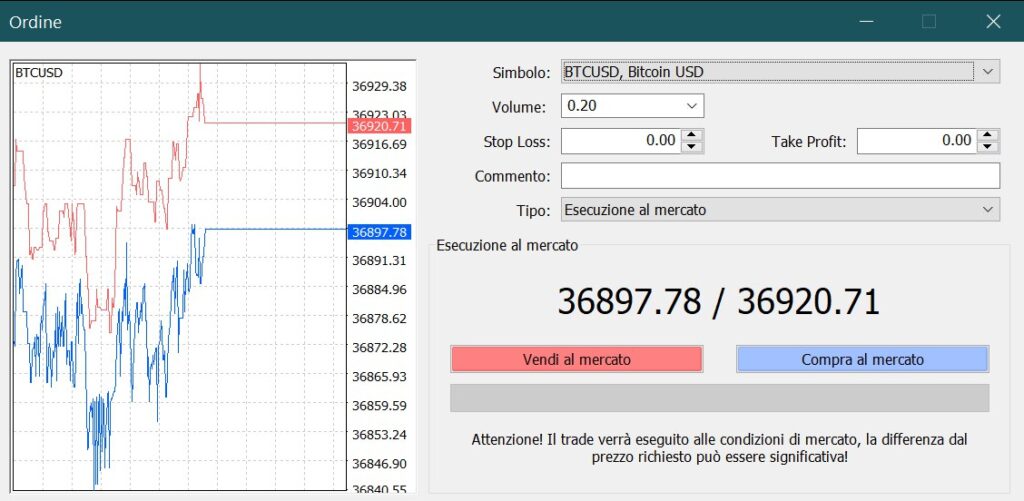Click the large 36897.78 / 36920.71 quote

coord(718,301)
